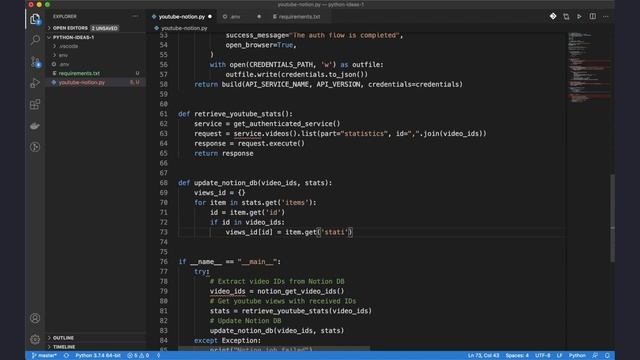Click the code minimap
The width and height of the screenshot is (640, 360).
coord(589,68)
